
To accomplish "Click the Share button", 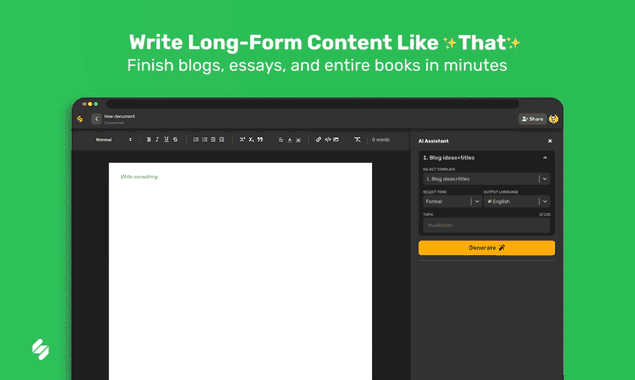I will (532, 119).
